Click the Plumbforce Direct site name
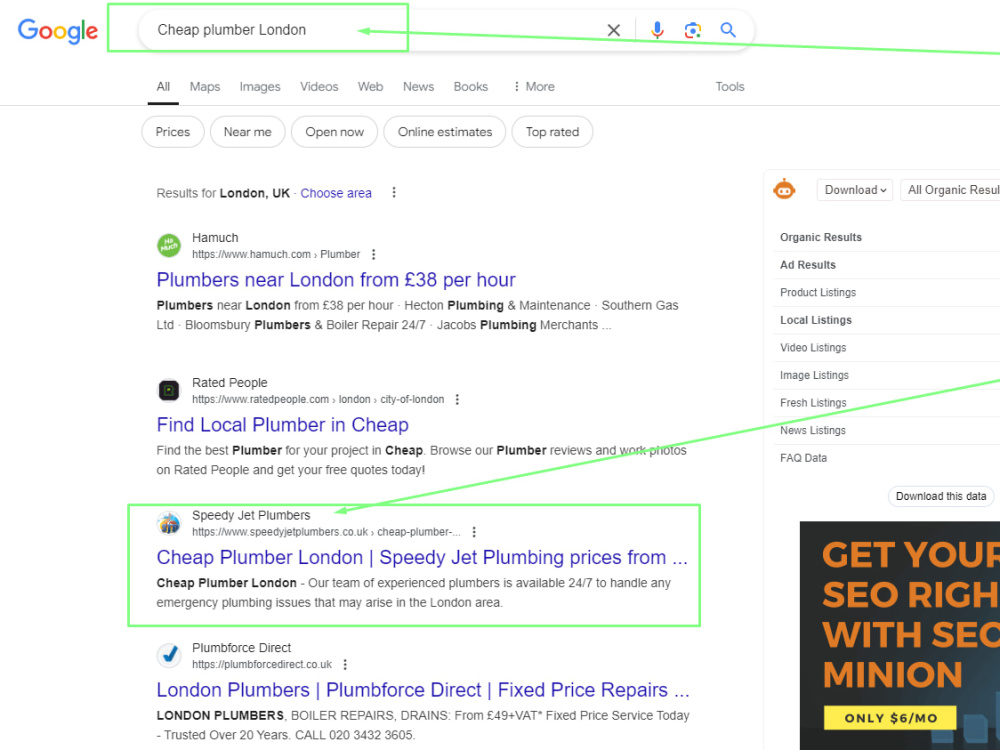 [242, 648]
